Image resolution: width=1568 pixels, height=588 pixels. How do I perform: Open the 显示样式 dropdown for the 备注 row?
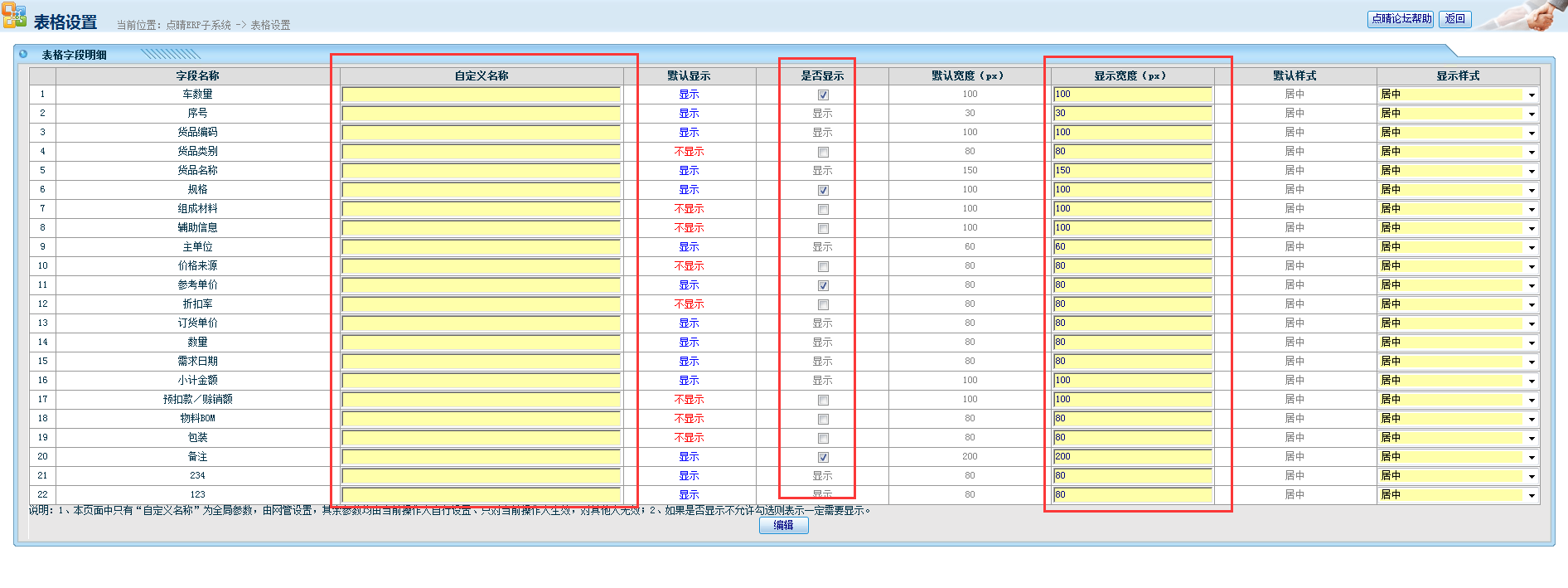1458,457
